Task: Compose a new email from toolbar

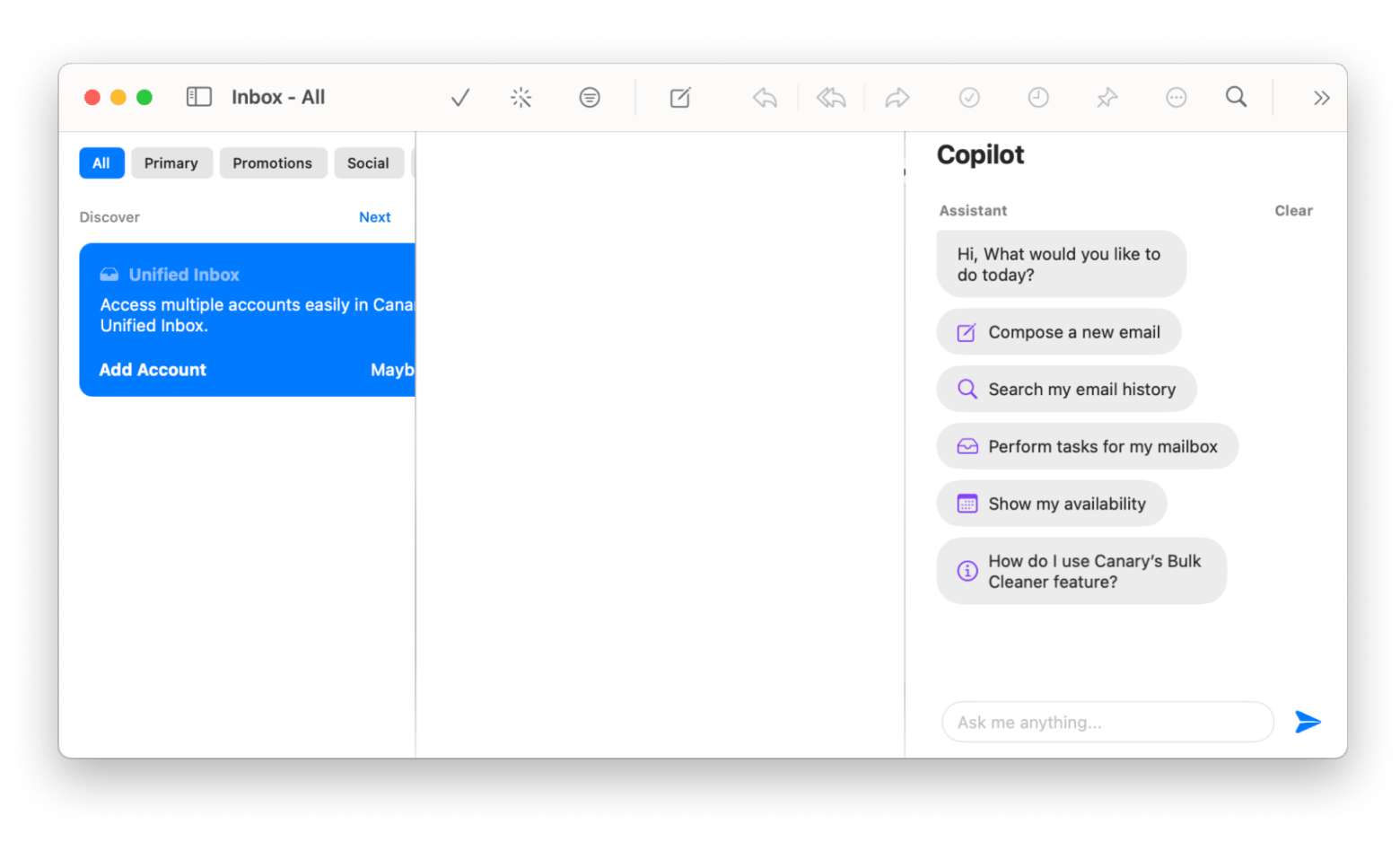Action: 680,98
